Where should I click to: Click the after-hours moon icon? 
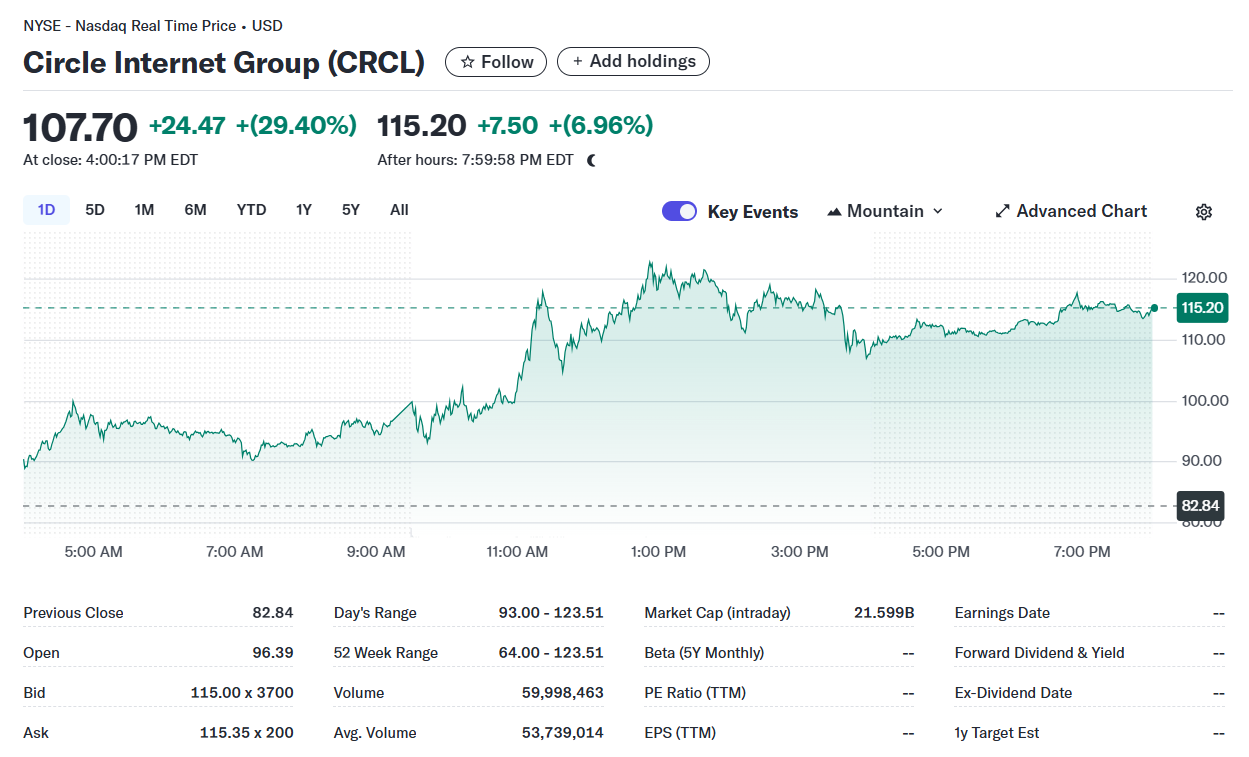(x=591, y=160)
